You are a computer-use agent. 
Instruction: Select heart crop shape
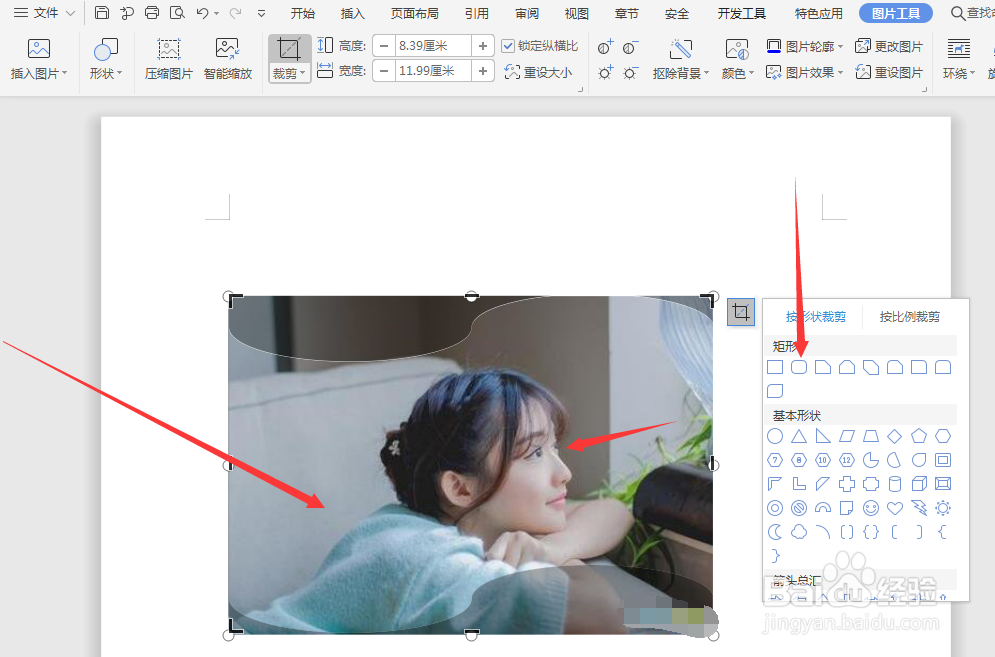click(x=895, y=508)
